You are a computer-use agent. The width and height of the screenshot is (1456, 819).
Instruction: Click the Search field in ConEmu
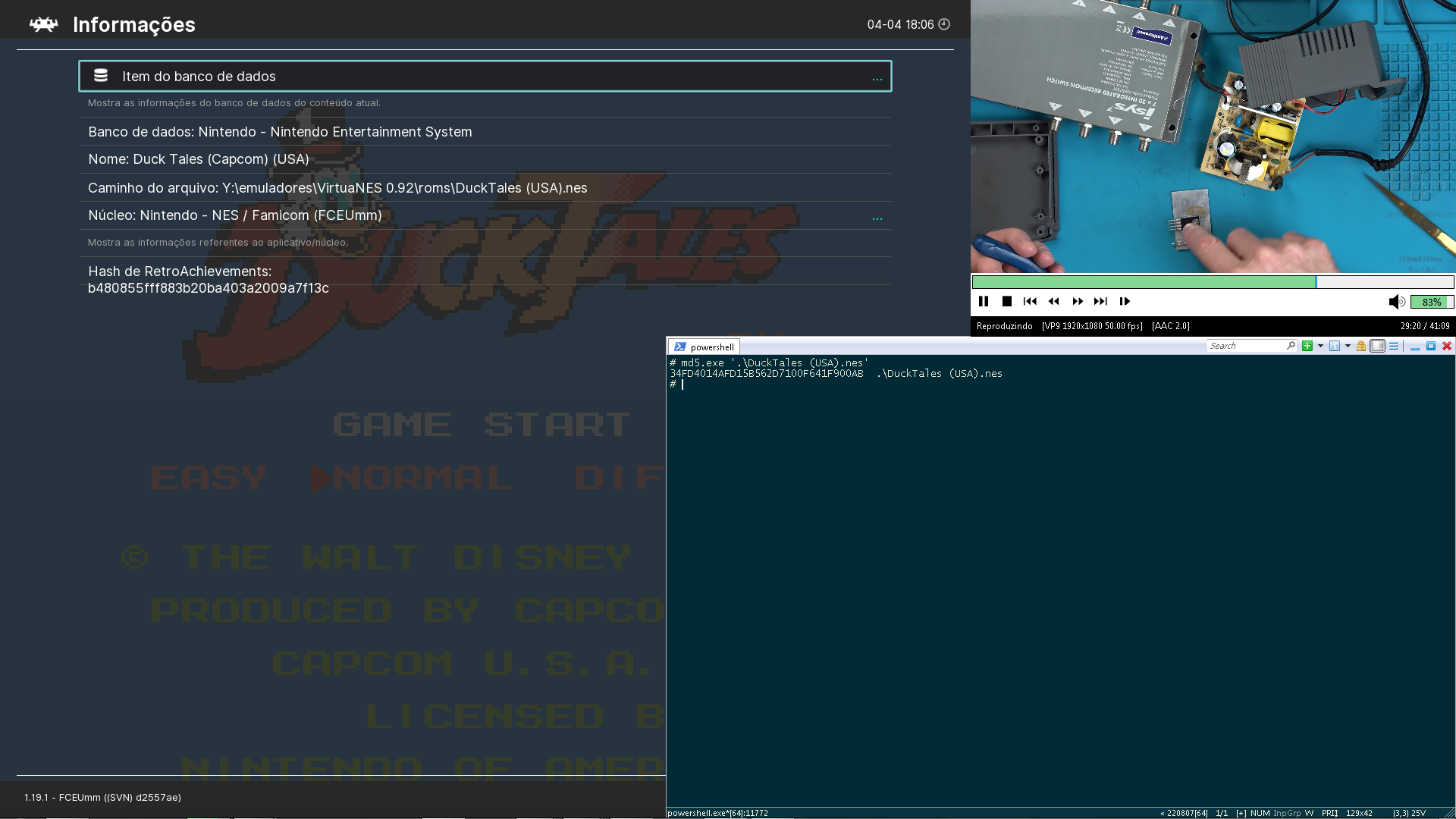click(x=1245, y=346)
